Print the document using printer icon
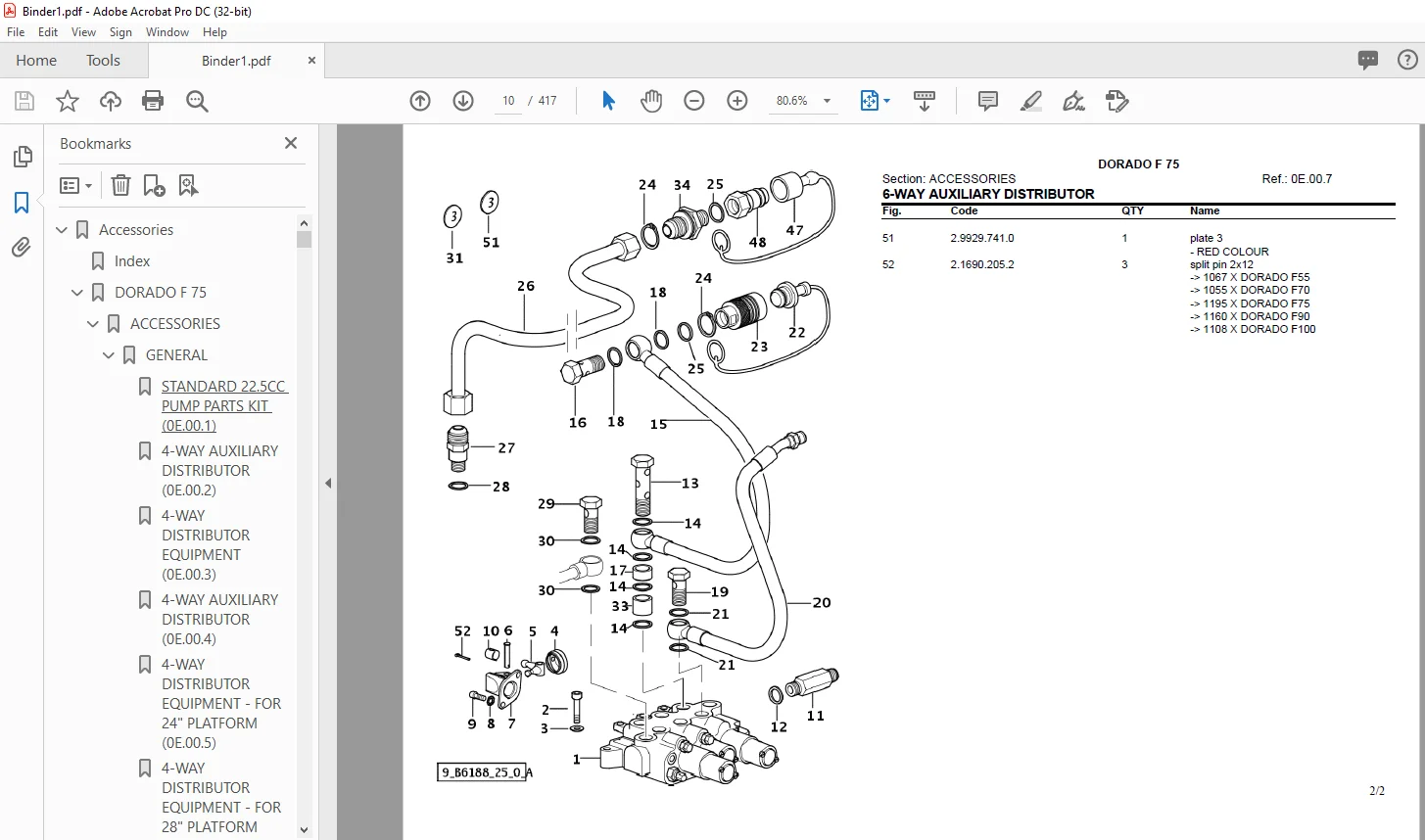 (153, 101)
